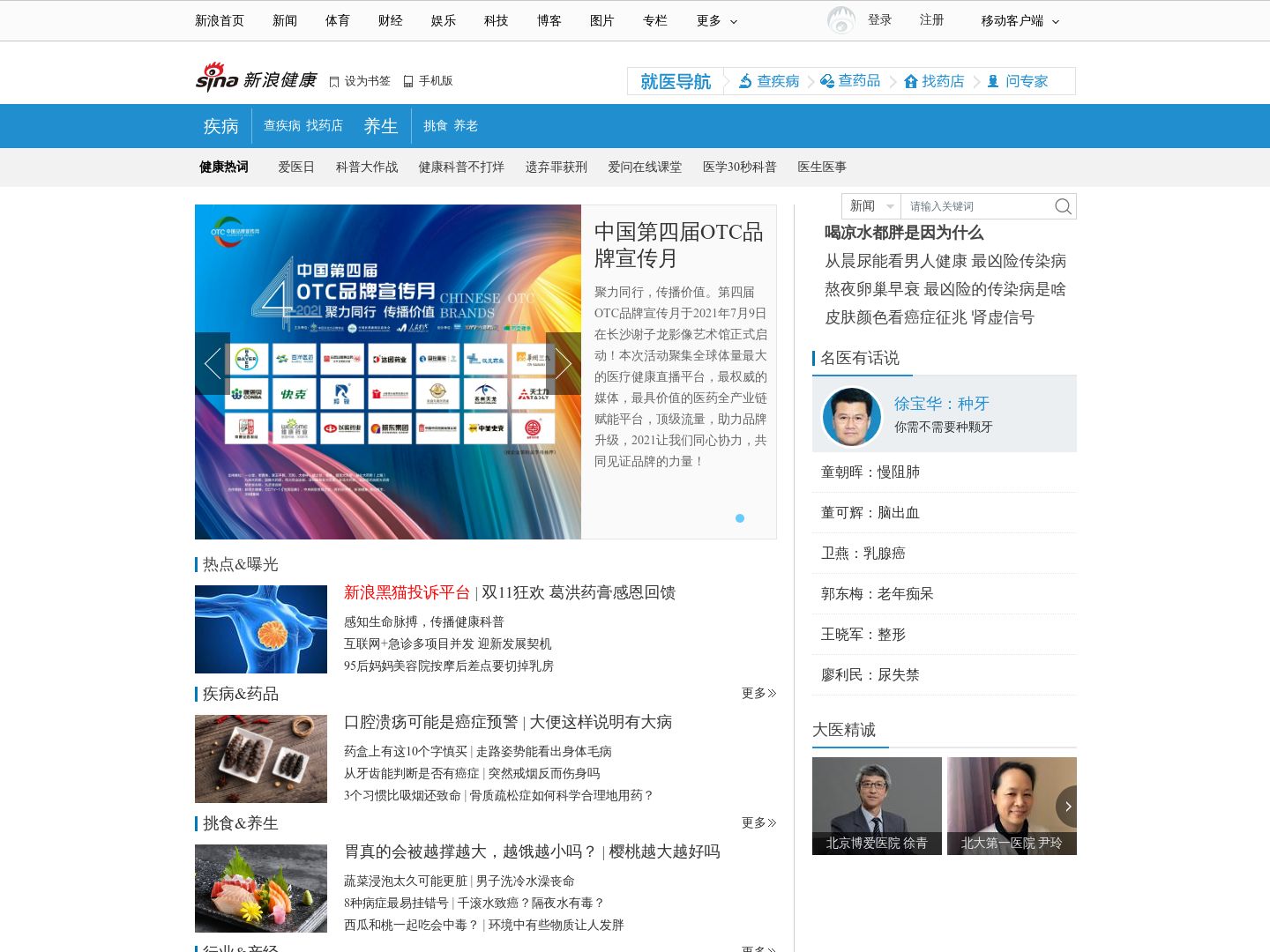Click the 找药店 link in blue bar
Viewport: 1270px width, 952px height.
pos(325,126)
